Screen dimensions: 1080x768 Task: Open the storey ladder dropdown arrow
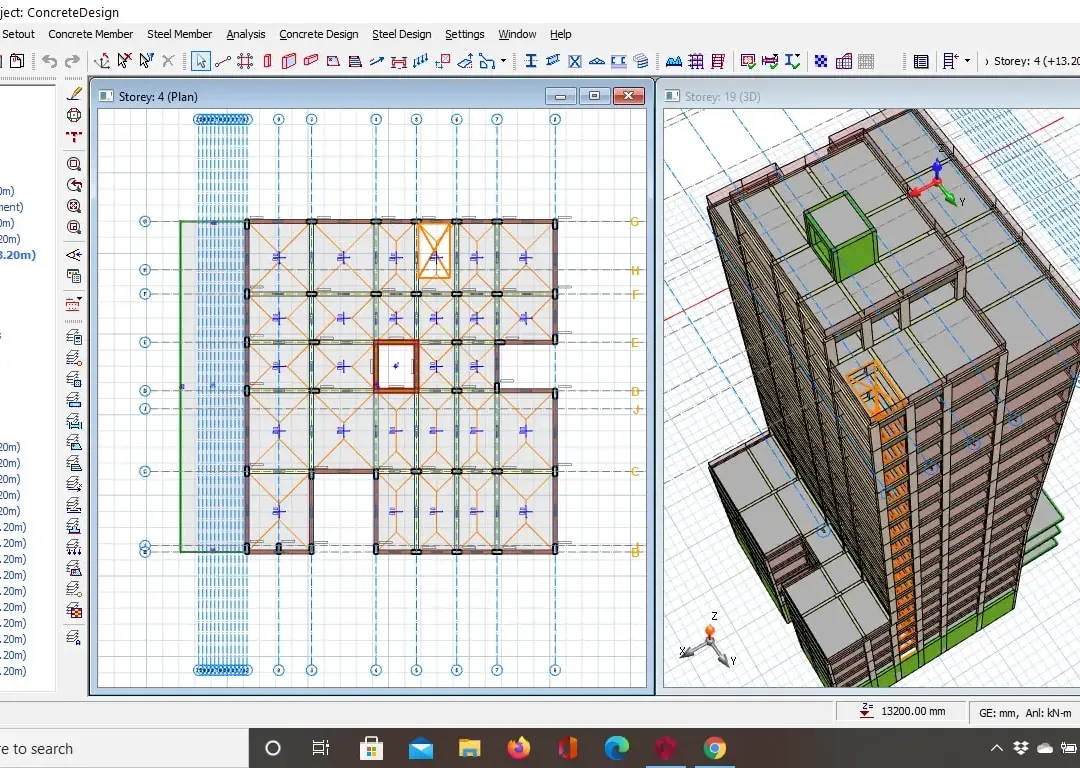[968, 61]
